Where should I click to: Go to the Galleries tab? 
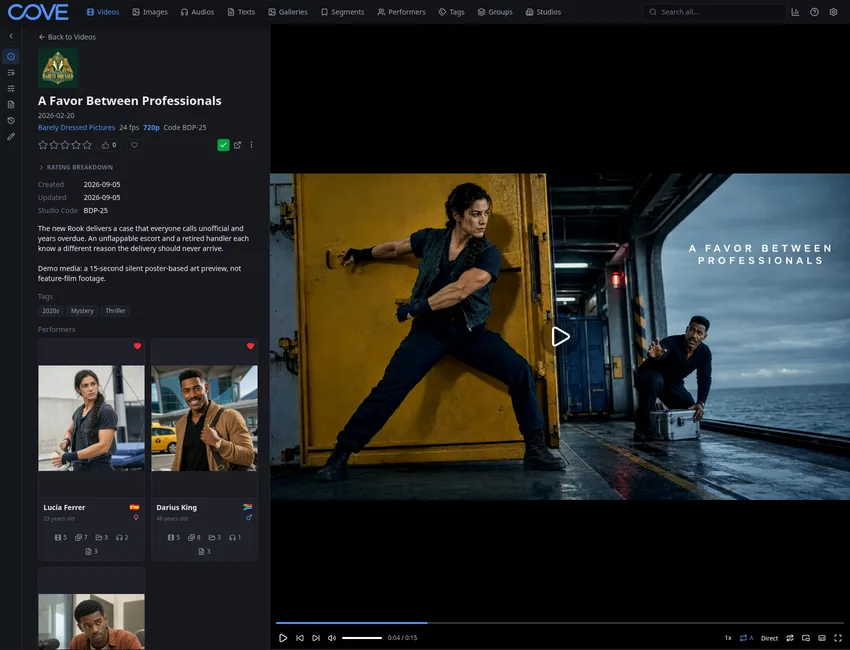(x=288, y=12)
